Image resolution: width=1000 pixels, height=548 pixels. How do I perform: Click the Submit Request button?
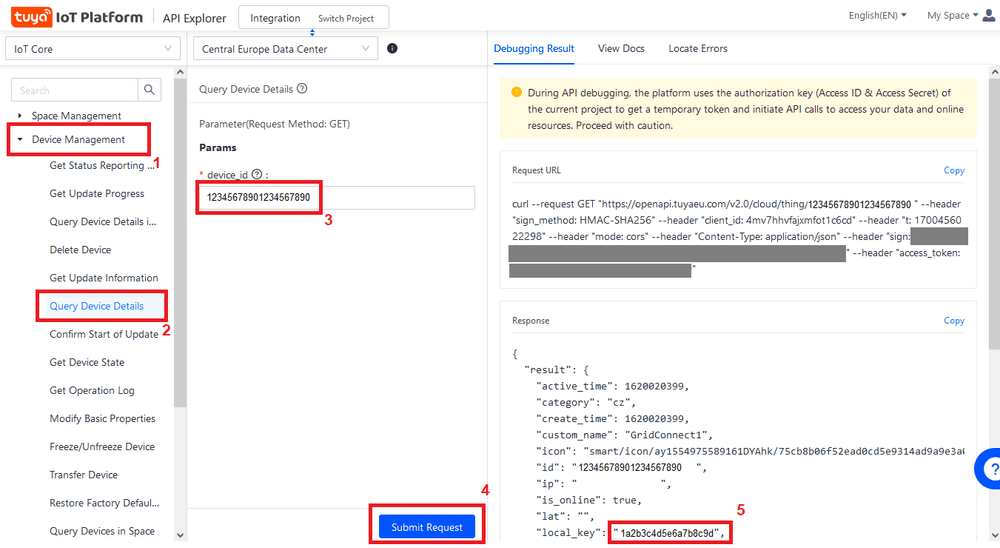pyautogui.click(x=427, y=527)
